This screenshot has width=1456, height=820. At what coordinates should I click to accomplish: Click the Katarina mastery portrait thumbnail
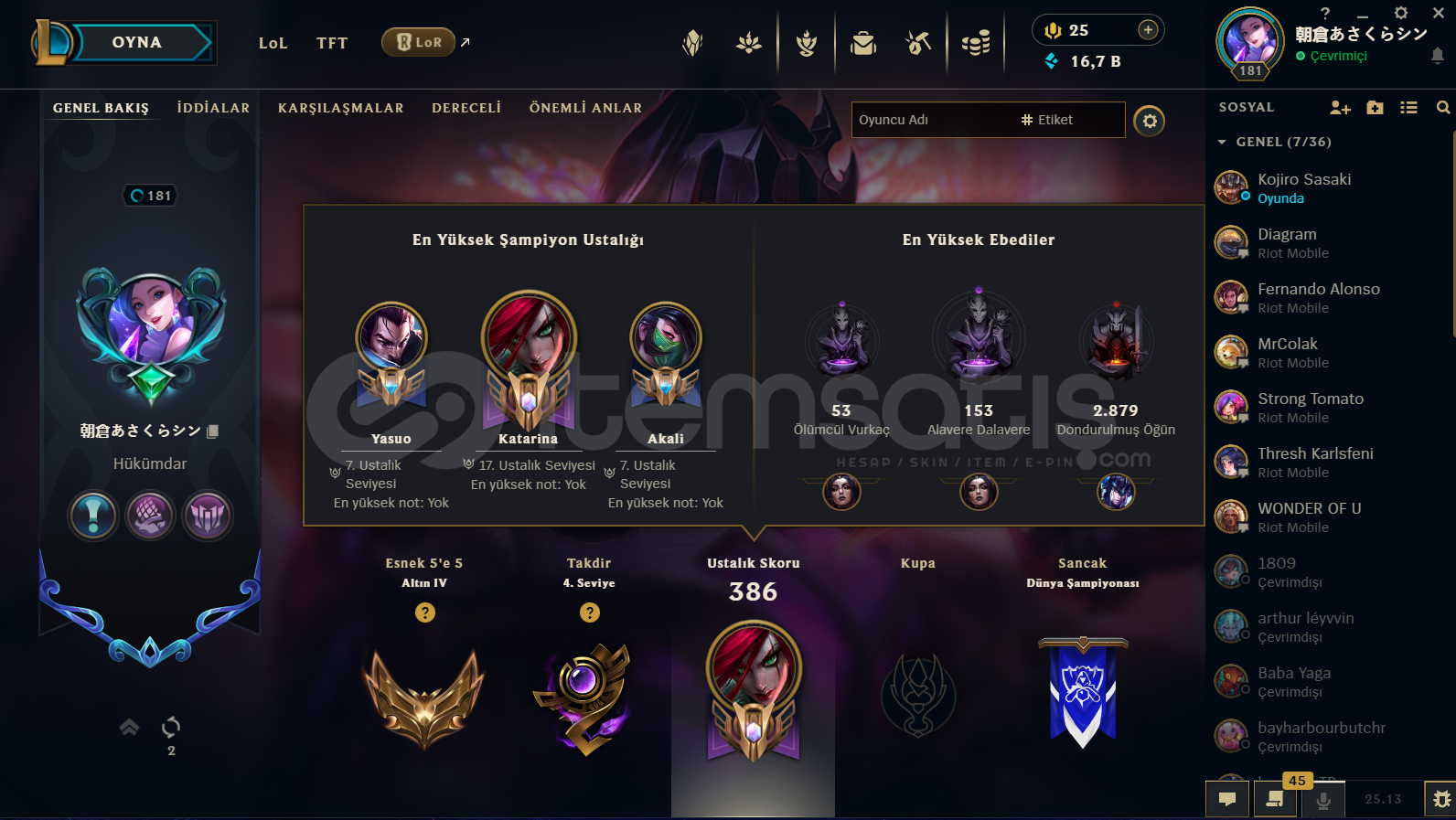(530, 337)
